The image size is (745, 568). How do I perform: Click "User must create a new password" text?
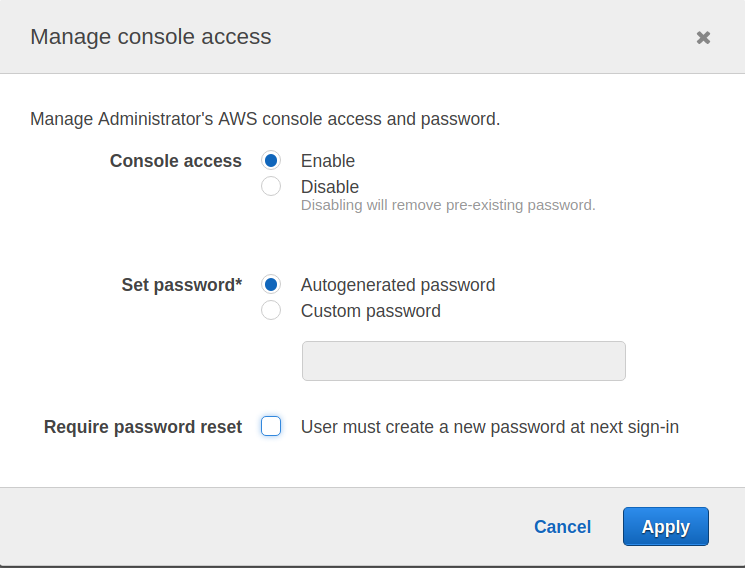[490, 427]
